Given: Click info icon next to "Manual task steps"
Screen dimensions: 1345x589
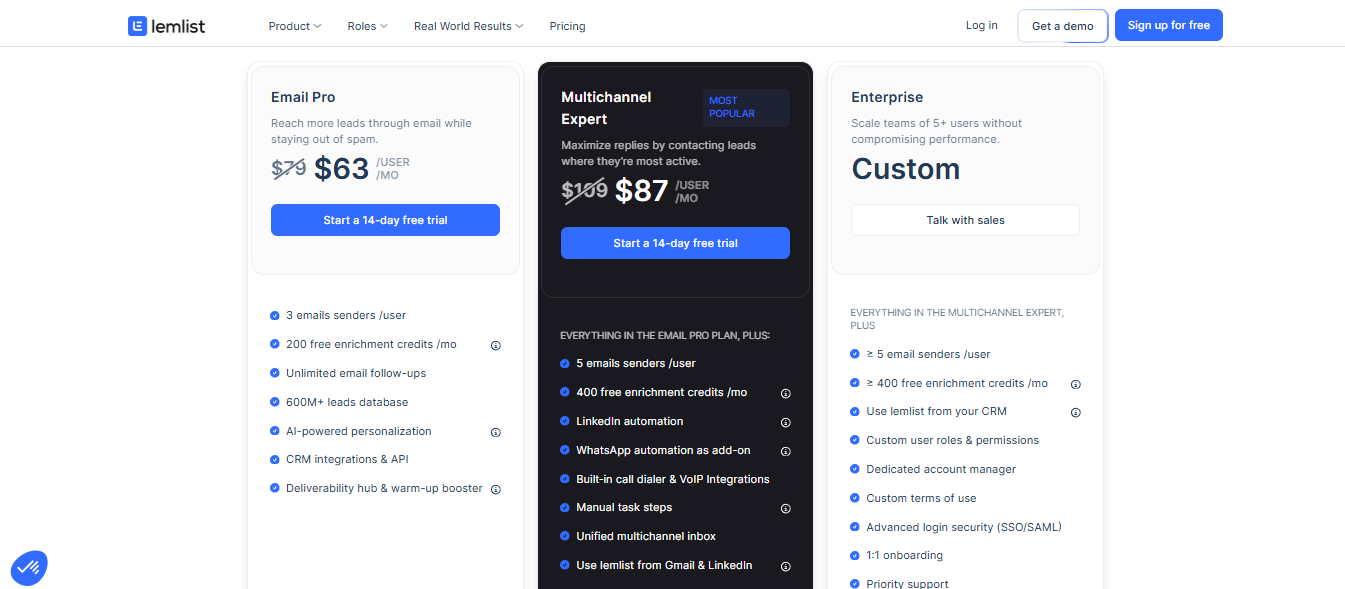Looking at the screenshot, I should (x=785, y=508).
